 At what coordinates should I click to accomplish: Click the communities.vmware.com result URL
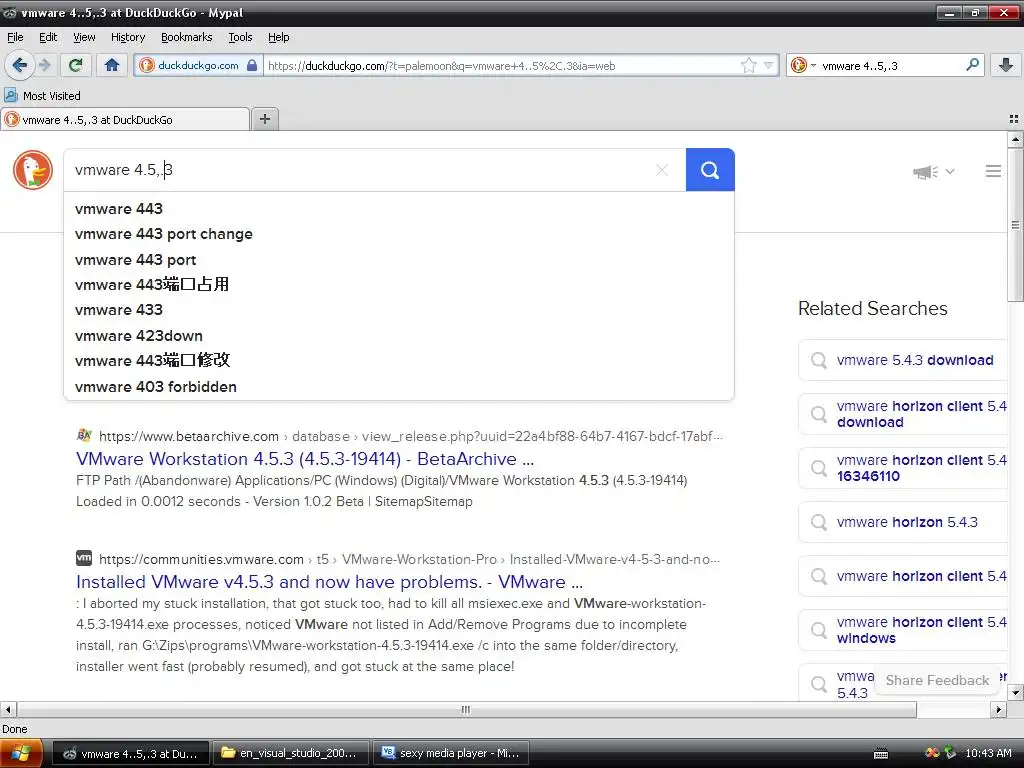(409, 559)
